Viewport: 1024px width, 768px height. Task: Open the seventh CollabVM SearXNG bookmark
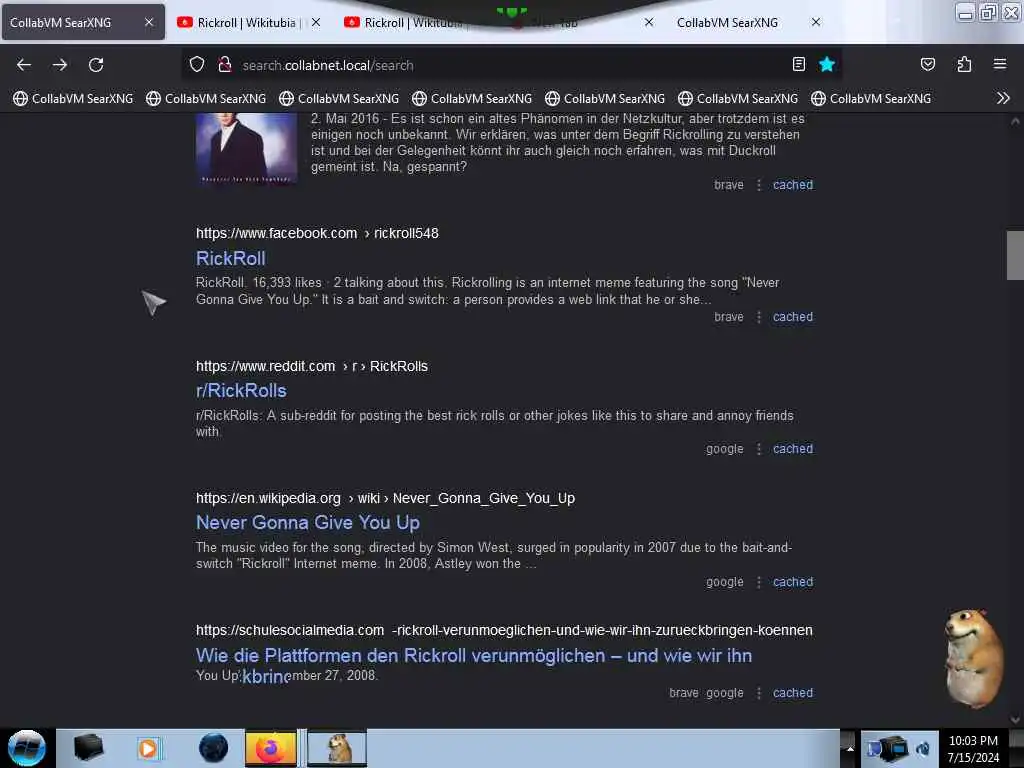coord(871,99)
